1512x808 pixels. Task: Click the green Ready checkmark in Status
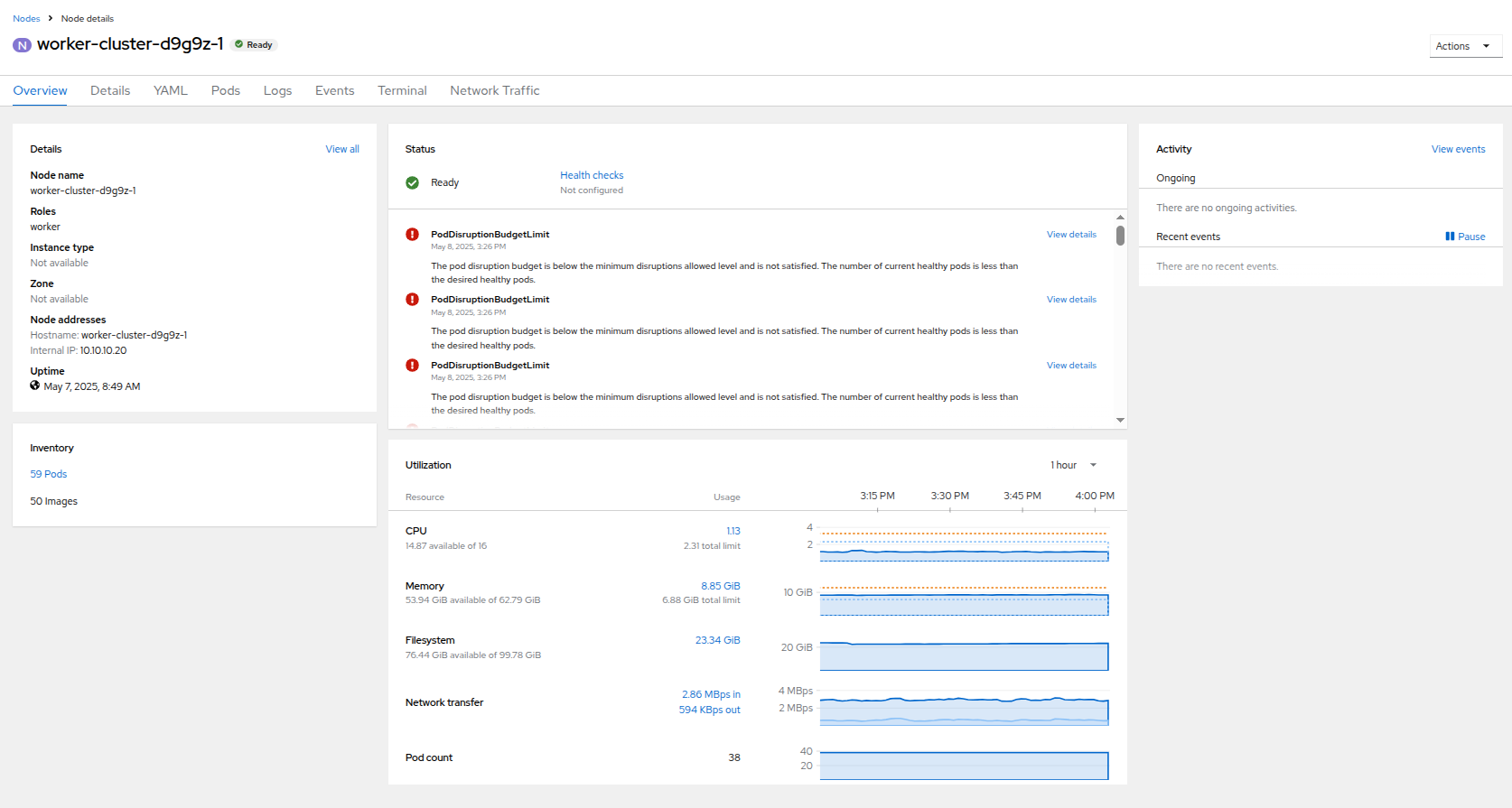(x=413, y=182)
